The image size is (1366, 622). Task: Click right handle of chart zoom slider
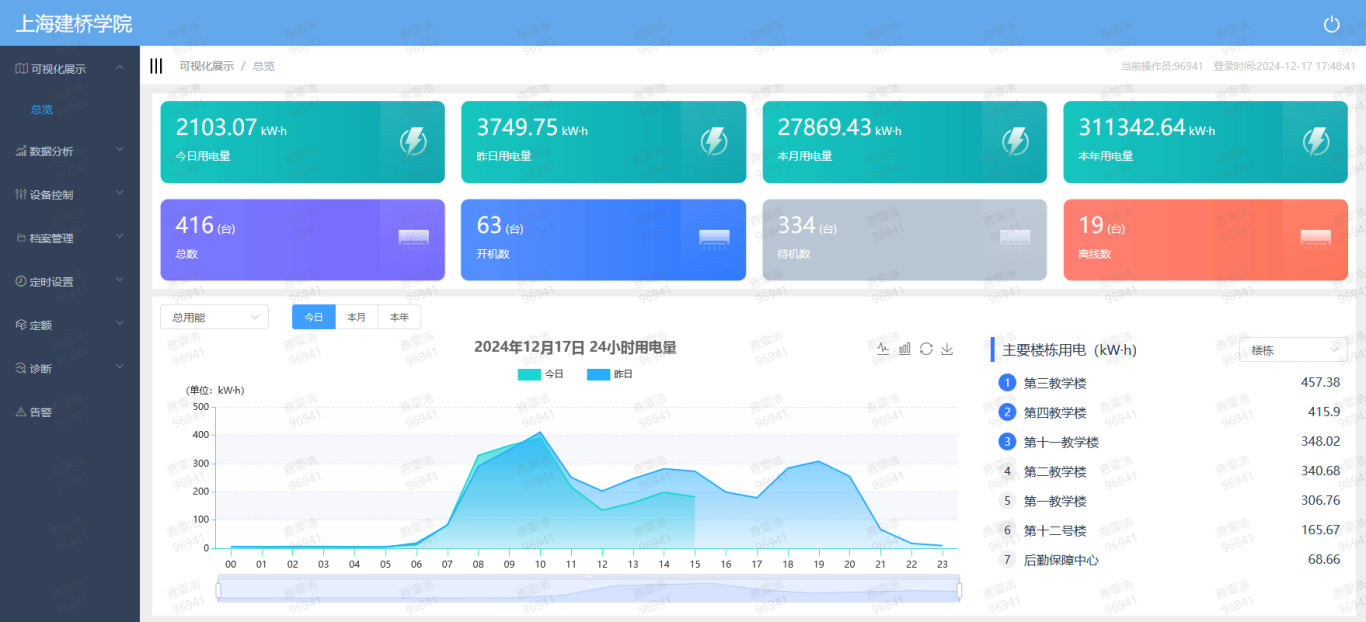(959, 590)
